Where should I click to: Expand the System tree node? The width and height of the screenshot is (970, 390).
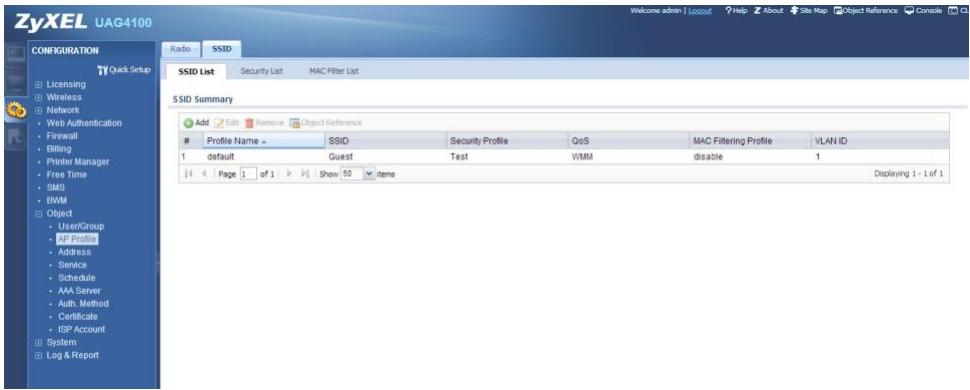click(38, 342)
